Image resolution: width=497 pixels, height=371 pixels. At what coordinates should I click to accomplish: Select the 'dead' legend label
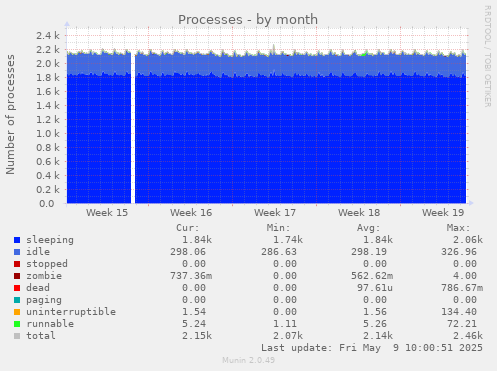coord(38,288)
